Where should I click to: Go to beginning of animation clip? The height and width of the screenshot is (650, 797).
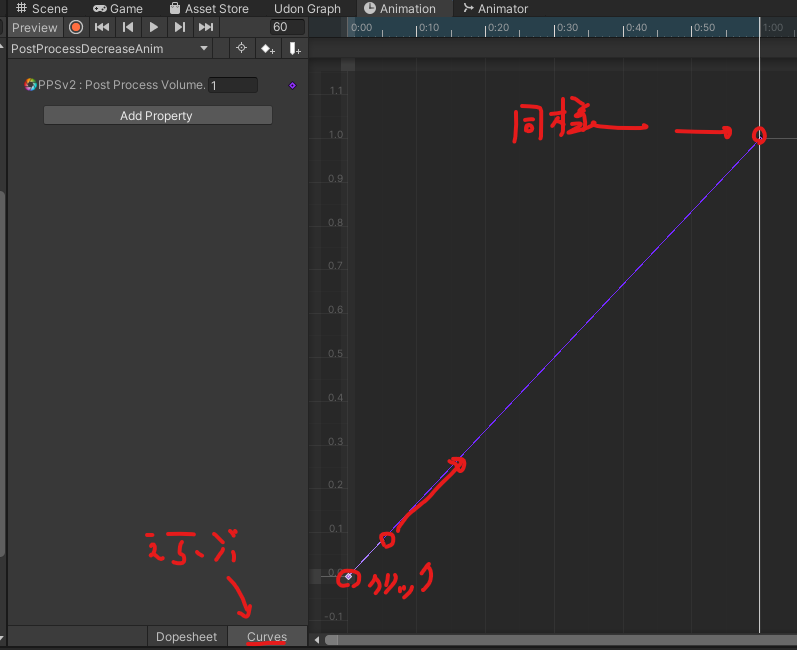coord(102,27)
